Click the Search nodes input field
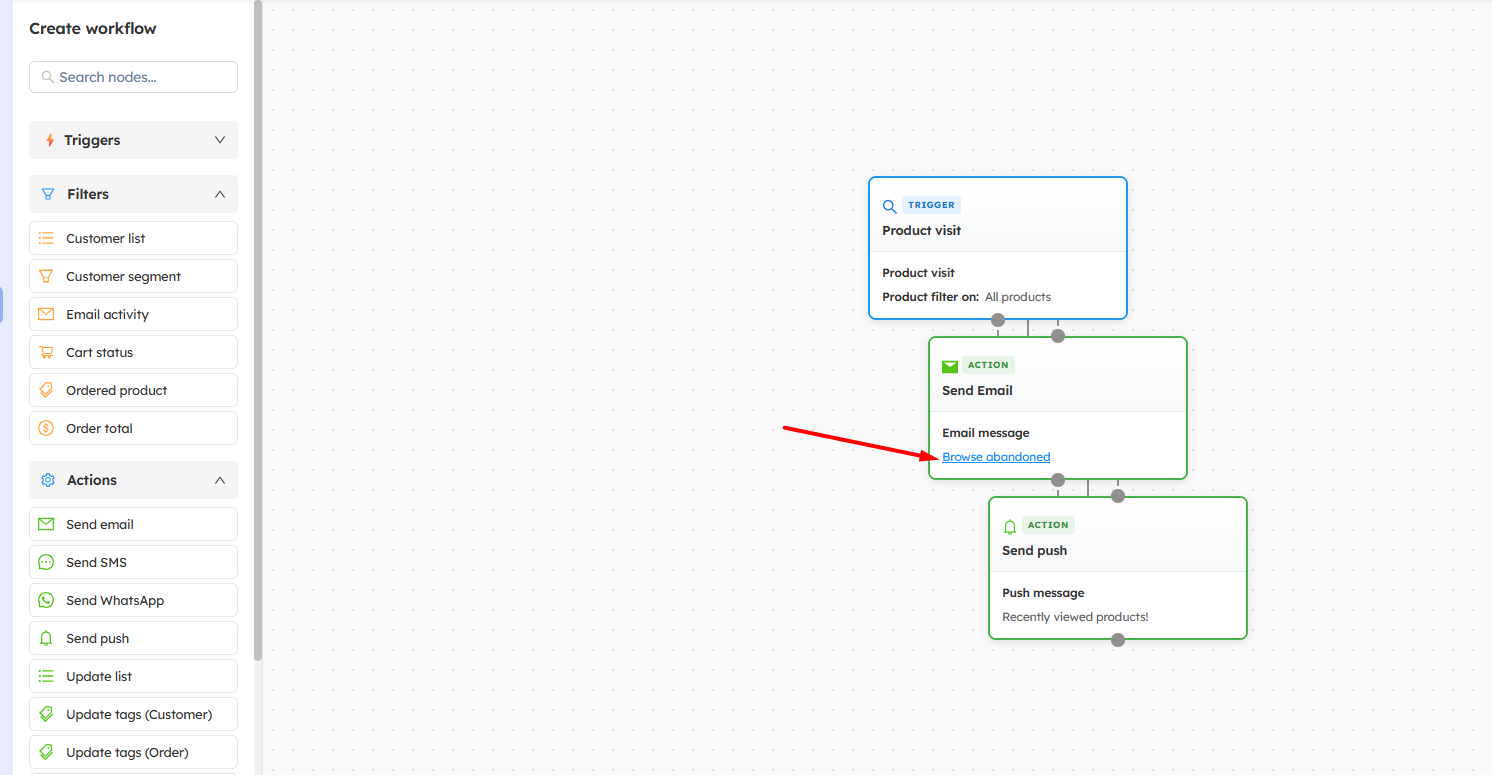Screen dimensions: 1492x775 (x=140, y=77)
